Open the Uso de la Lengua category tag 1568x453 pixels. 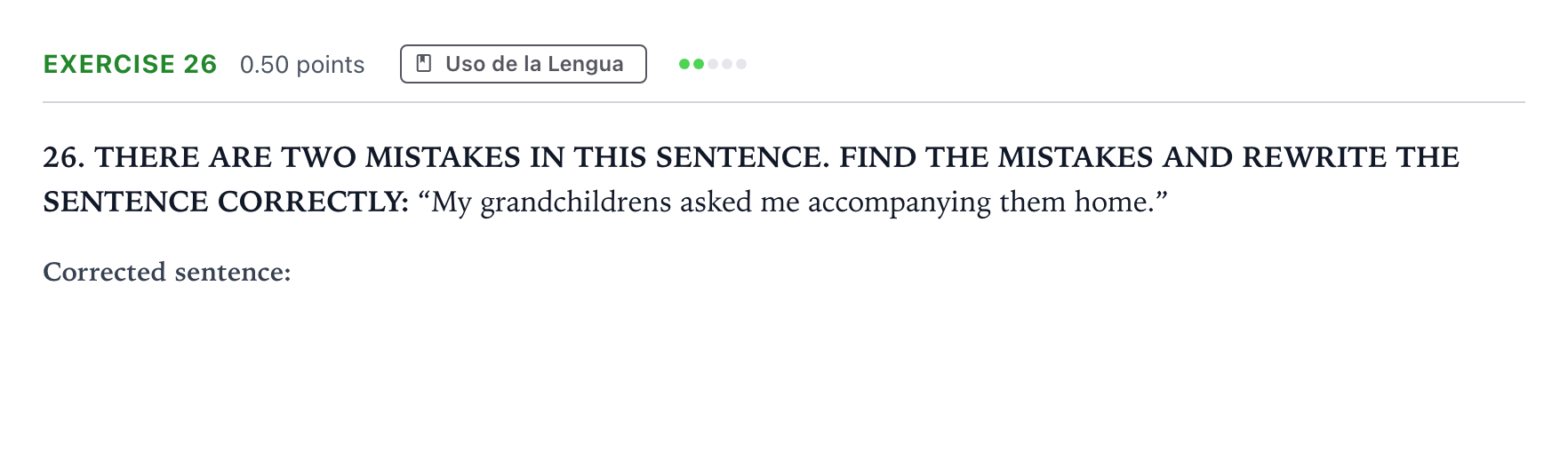tap(524, 64)
